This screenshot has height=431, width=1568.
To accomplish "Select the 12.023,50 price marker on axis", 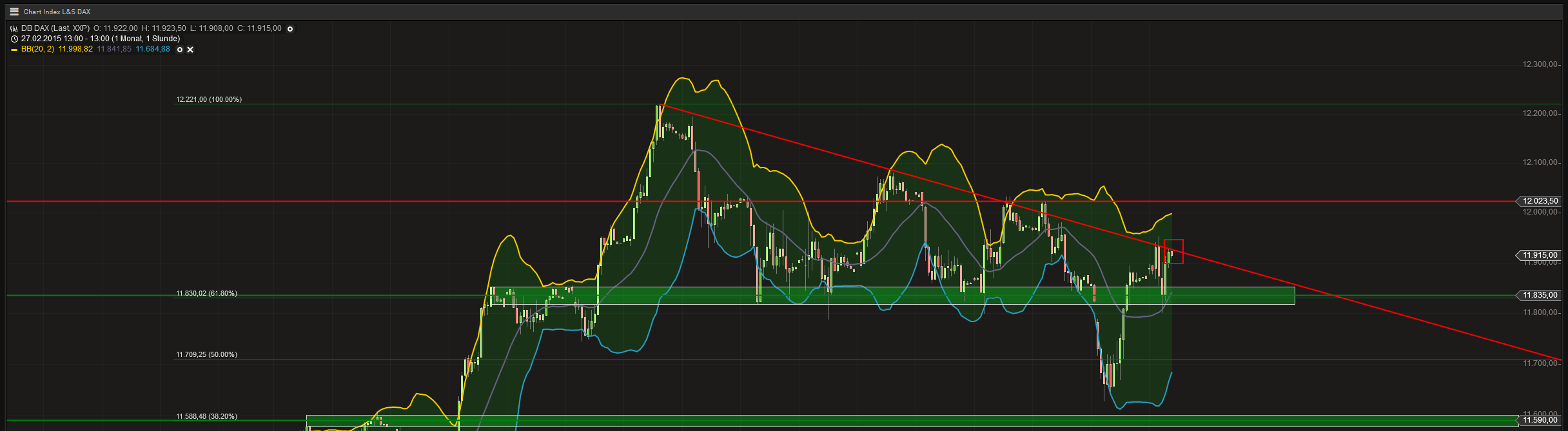I will click(x=1539, y=201).
